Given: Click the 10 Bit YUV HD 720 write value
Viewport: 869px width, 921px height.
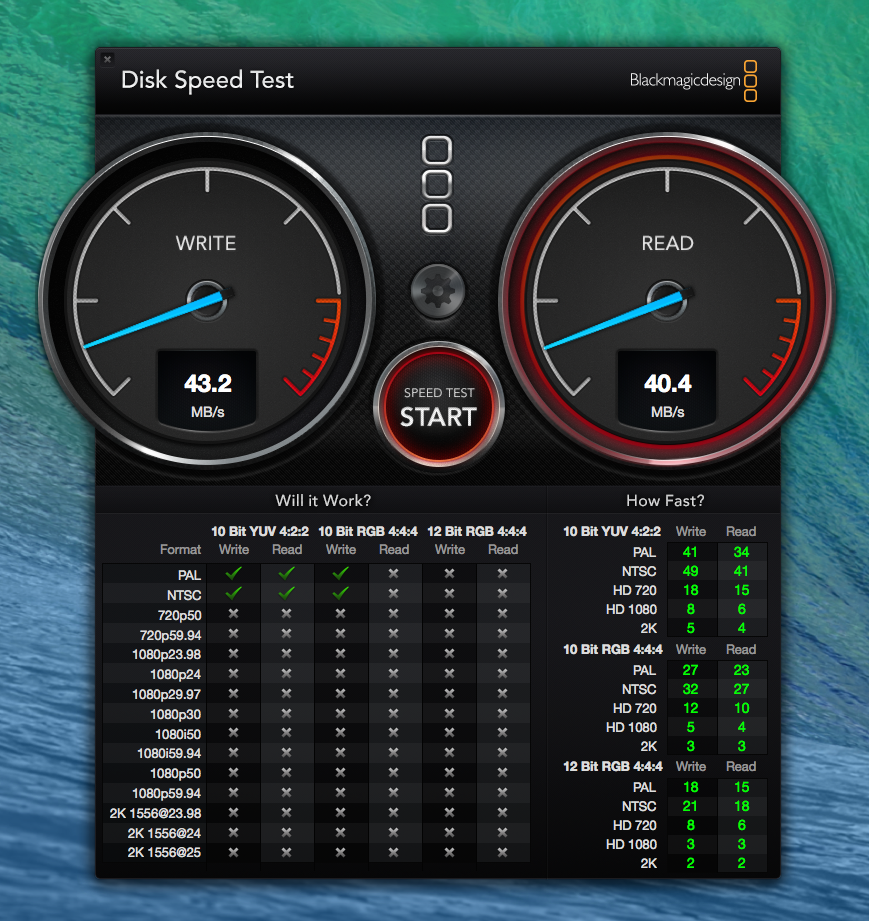Looking at the screenshot, I should pos(690,590).
